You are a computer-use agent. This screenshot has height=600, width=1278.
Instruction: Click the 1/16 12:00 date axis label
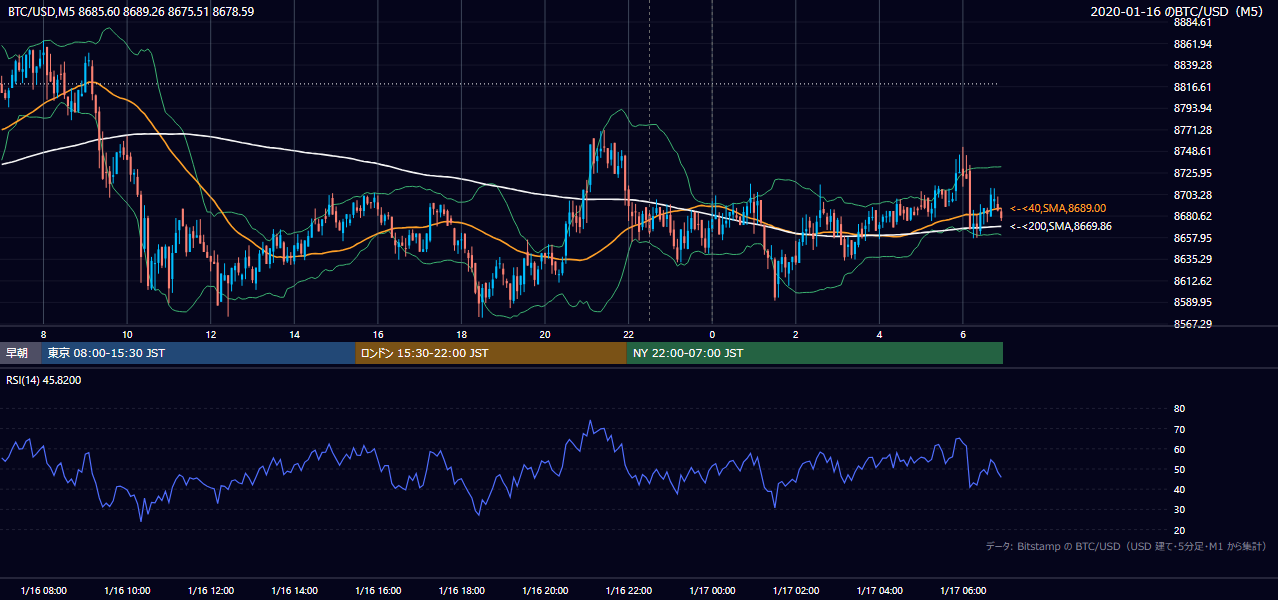click(x=211, y=590)
